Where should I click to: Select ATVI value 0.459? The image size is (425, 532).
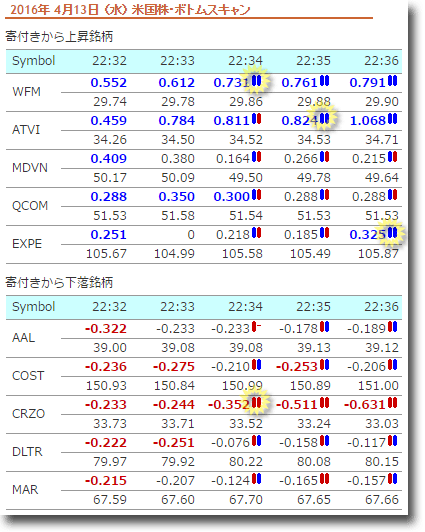(x=109, y=121)
